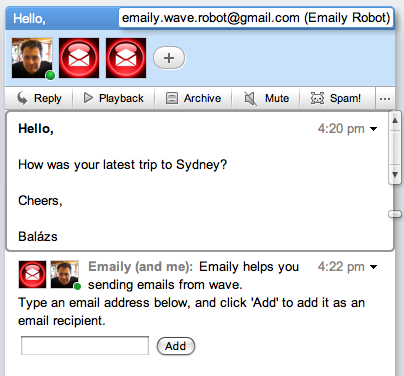Viewport: 404px width, 376px height.
Task: Click the scrollbar up arrow
Action: (x=395, y=121)
